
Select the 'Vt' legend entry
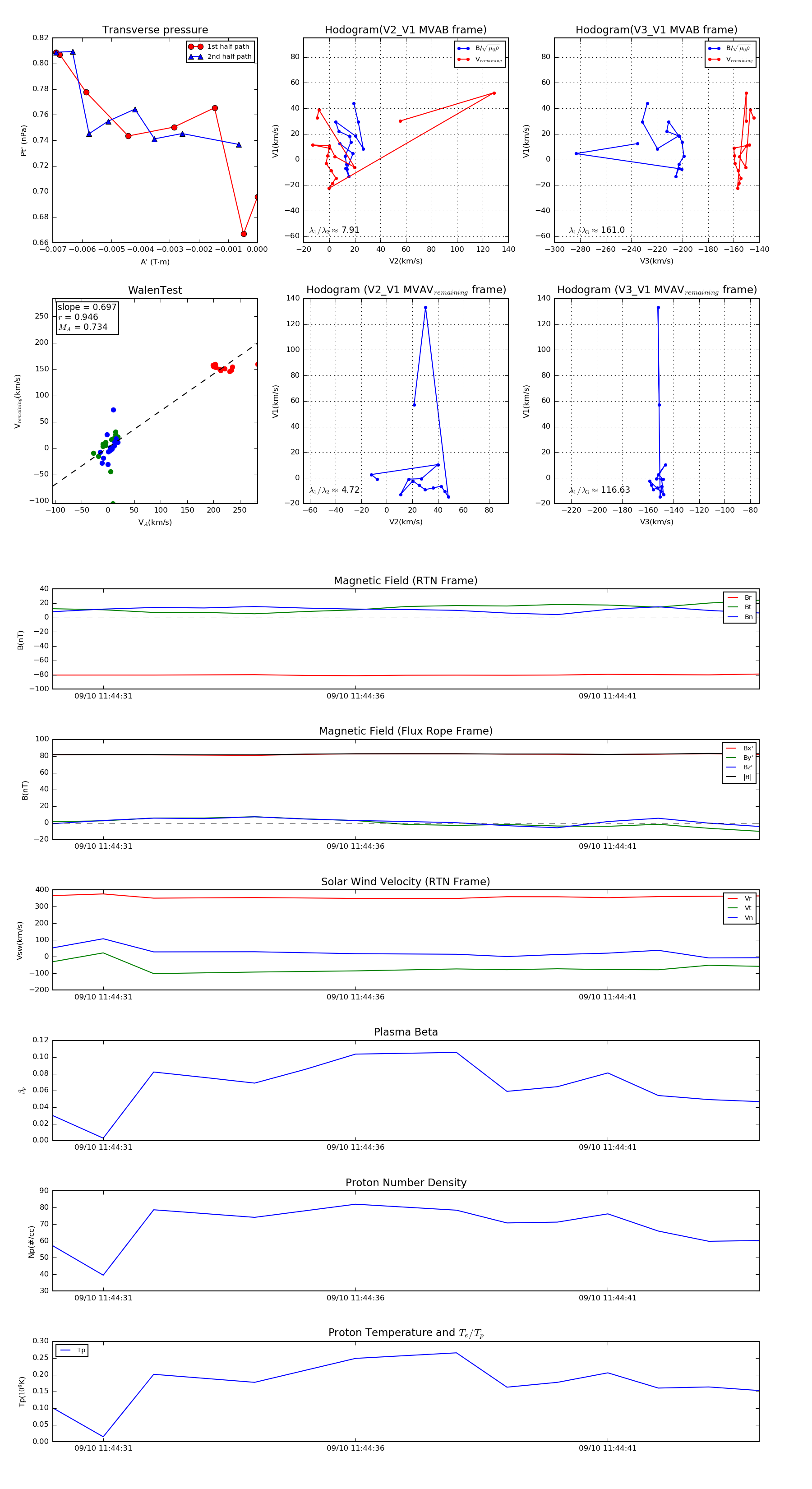click(740, 908)
